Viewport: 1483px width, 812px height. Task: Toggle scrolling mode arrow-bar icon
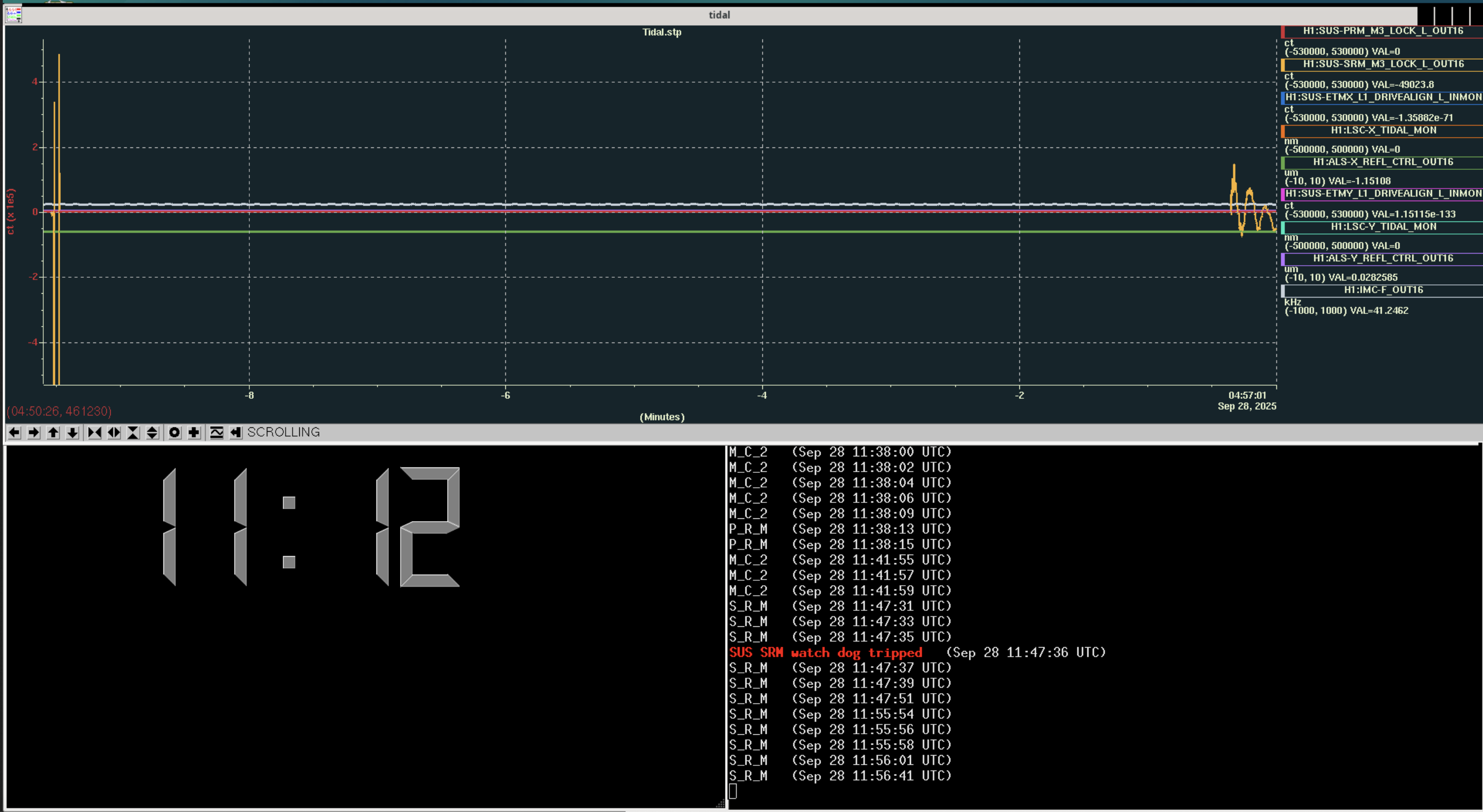click(x=236, y=432)
